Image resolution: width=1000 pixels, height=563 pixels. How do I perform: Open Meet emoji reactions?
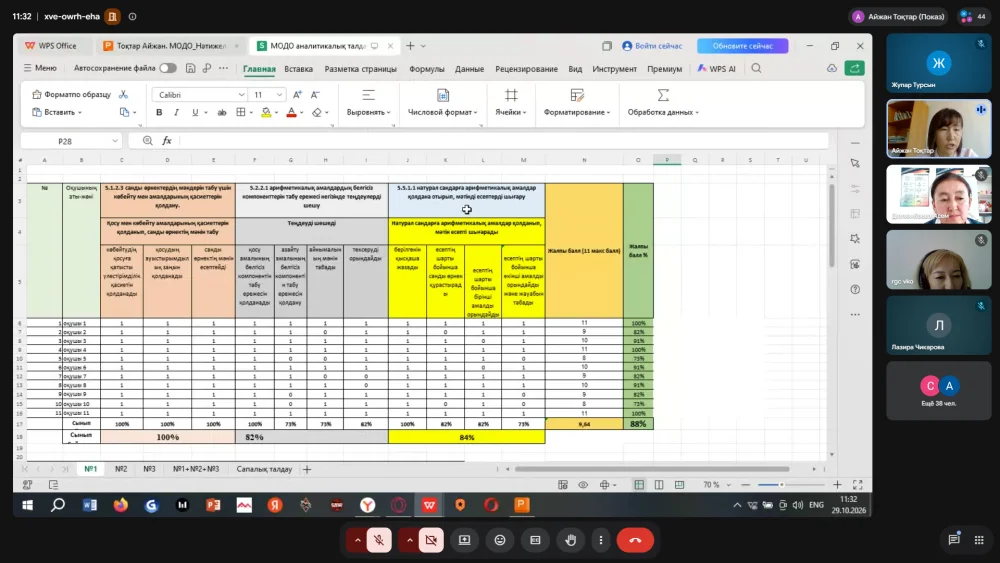coord(500,540)
